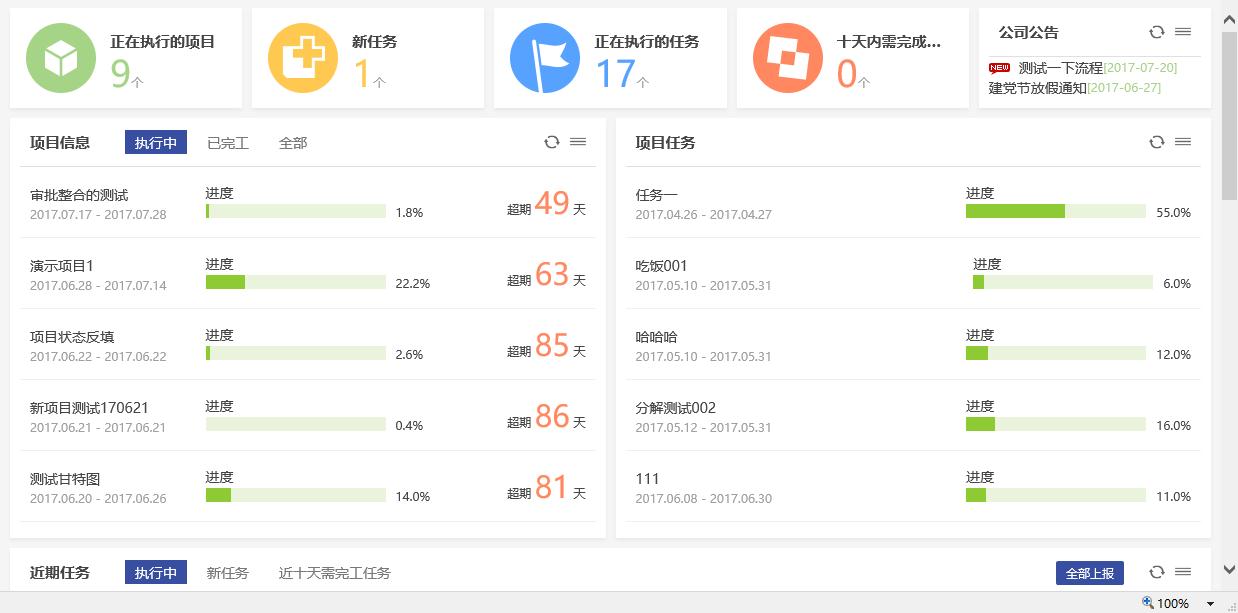
Task: Refresh the 项目任务 panel
Action: click(1157, 142)
